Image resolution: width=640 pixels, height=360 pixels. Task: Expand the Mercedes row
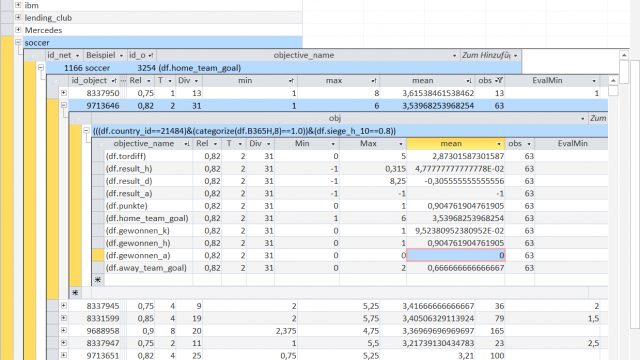(18, 30)
